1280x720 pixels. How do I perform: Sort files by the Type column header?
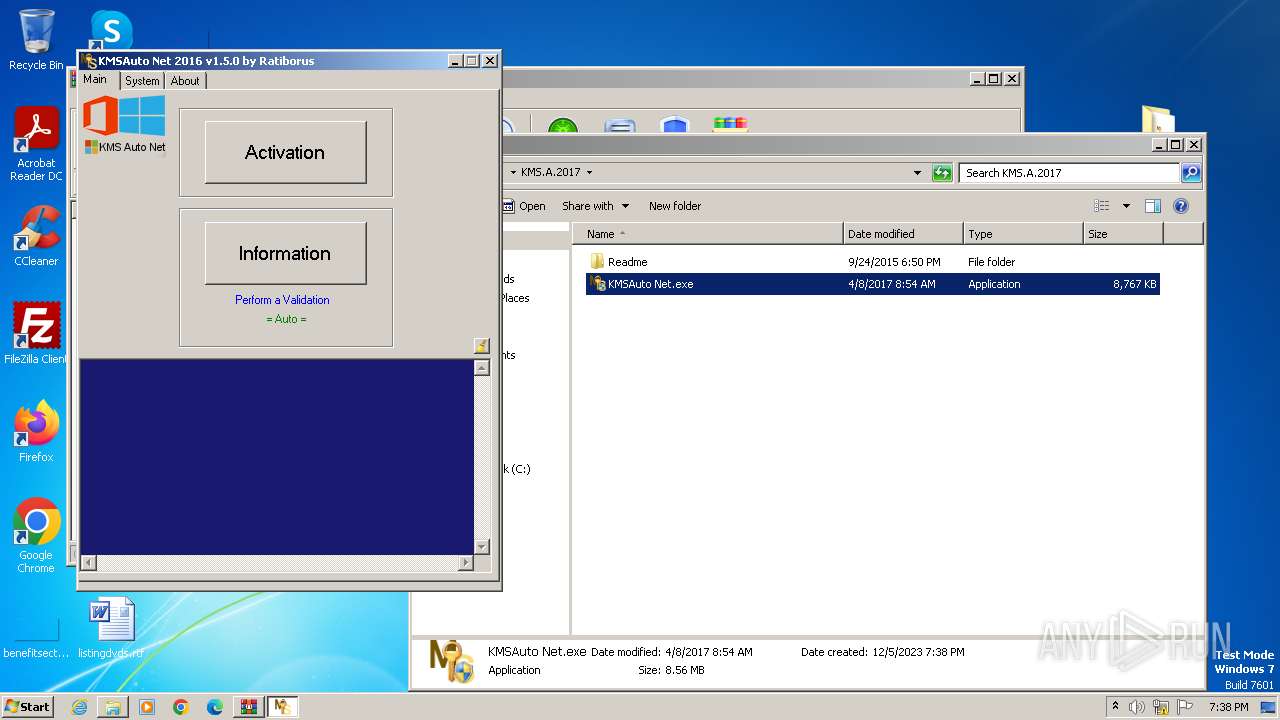point(1023,234)
